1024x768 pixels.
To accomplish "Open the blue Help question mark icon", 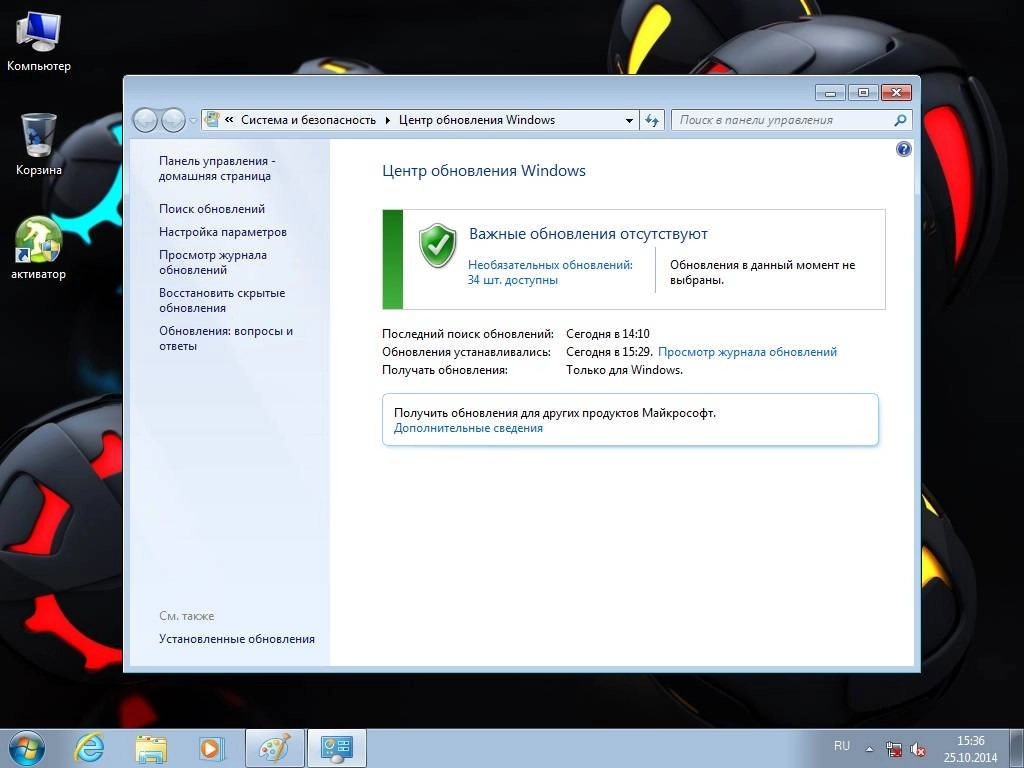I will (903, 150).
